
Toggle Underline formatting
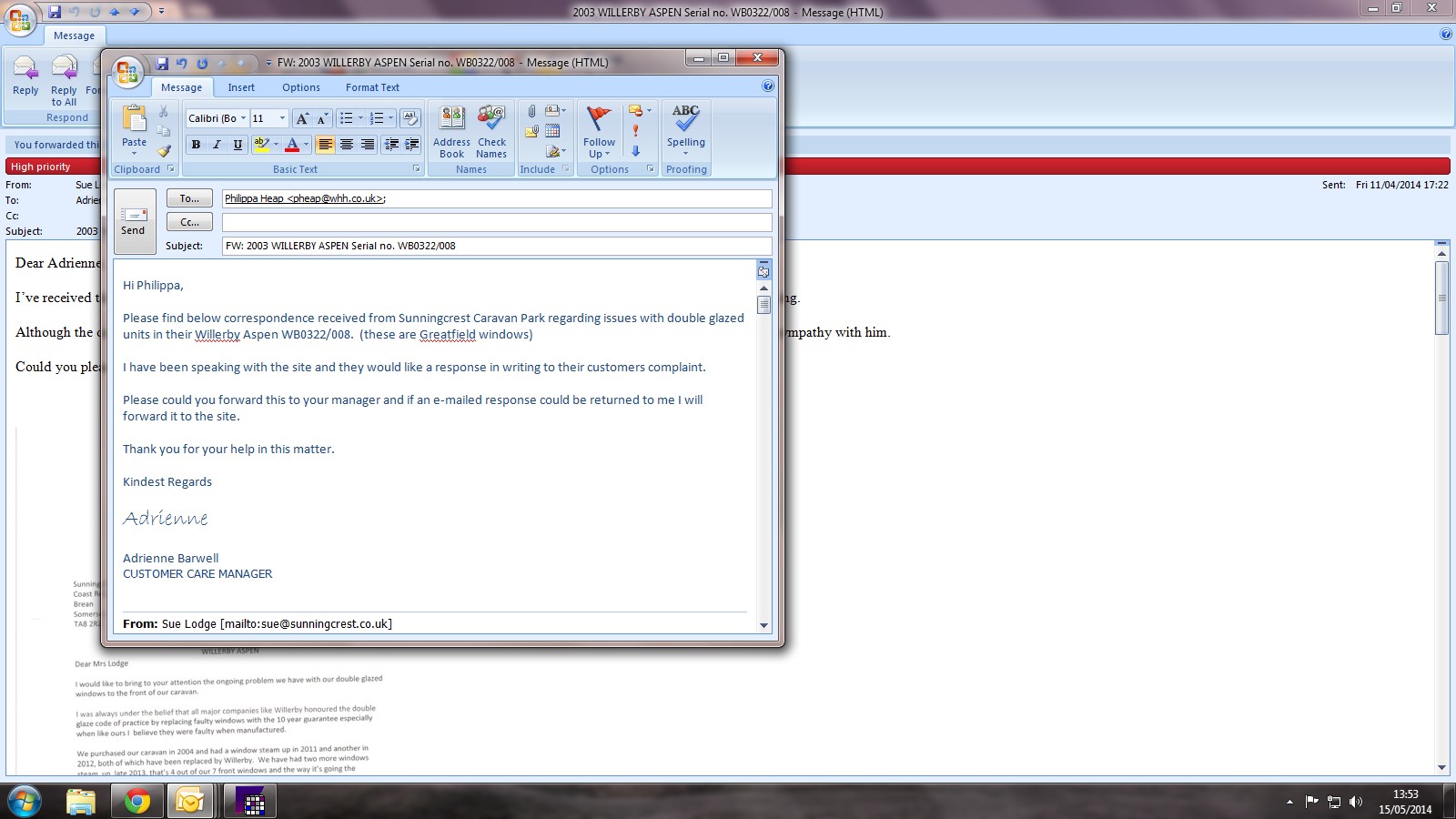pyautogui.click(x=238, y=145)
